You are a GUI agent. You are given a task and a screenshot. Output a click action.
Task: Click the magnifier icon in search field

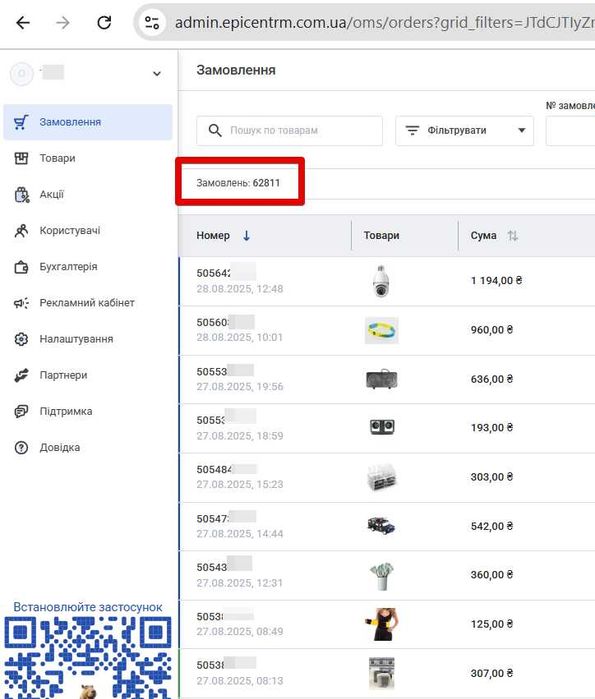(215, 131)
